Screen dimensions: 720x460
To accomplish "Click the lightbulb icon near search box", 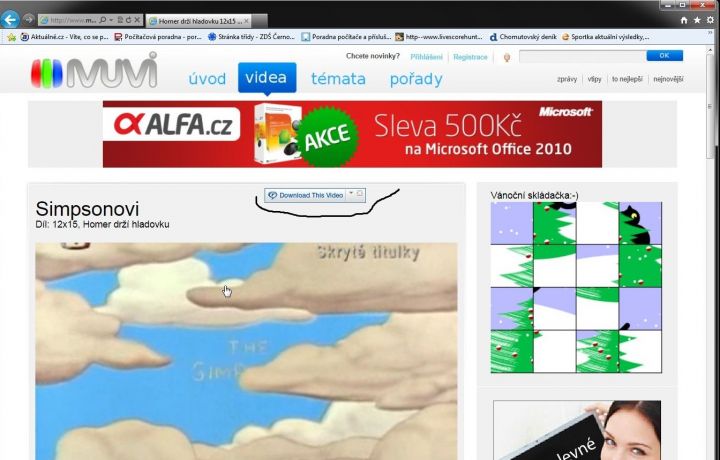I will coord(507,57).
